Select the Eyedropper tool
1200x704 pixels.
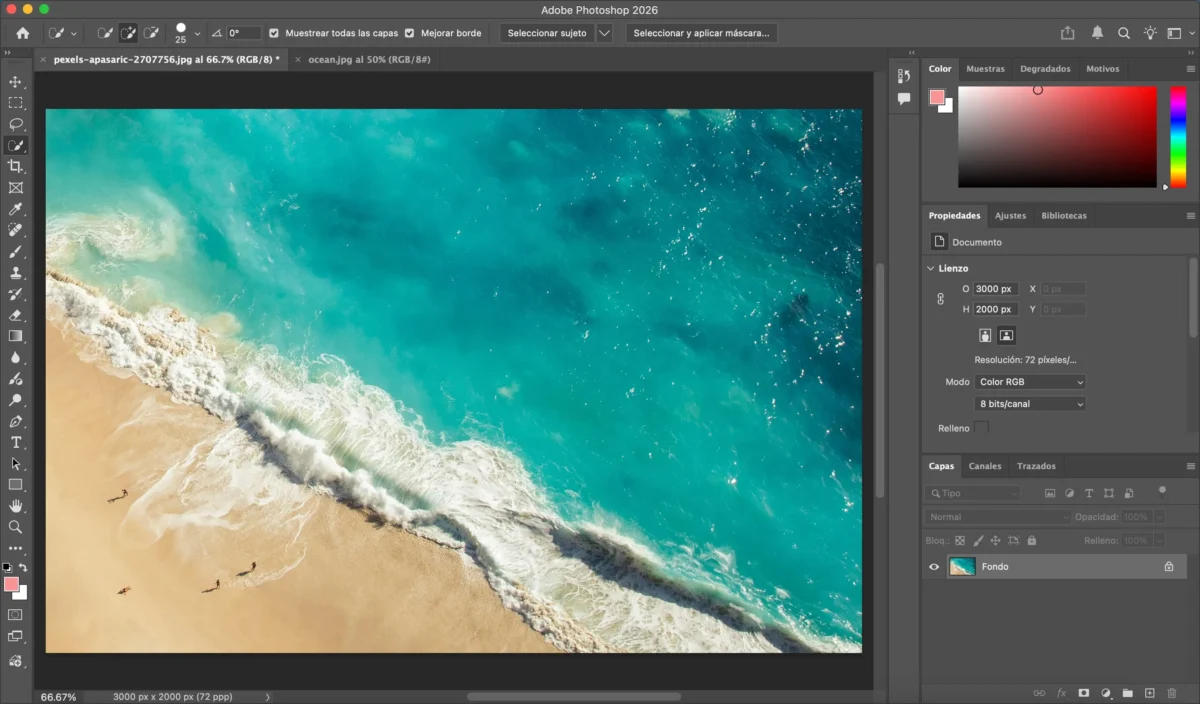tap(15, 209)
